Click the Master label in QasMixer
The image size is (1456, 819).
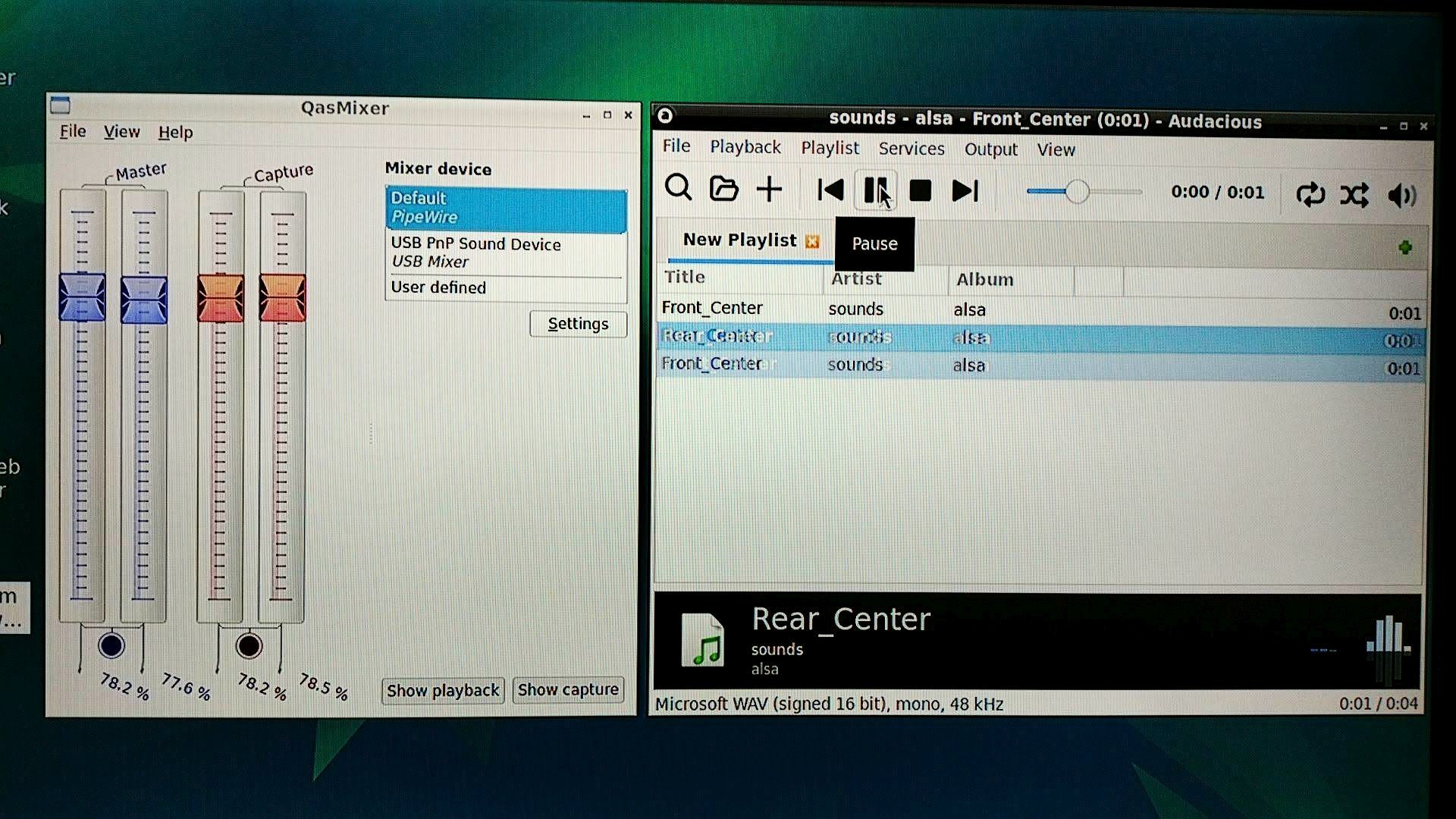pyautogui.click(x=141, y=171)
